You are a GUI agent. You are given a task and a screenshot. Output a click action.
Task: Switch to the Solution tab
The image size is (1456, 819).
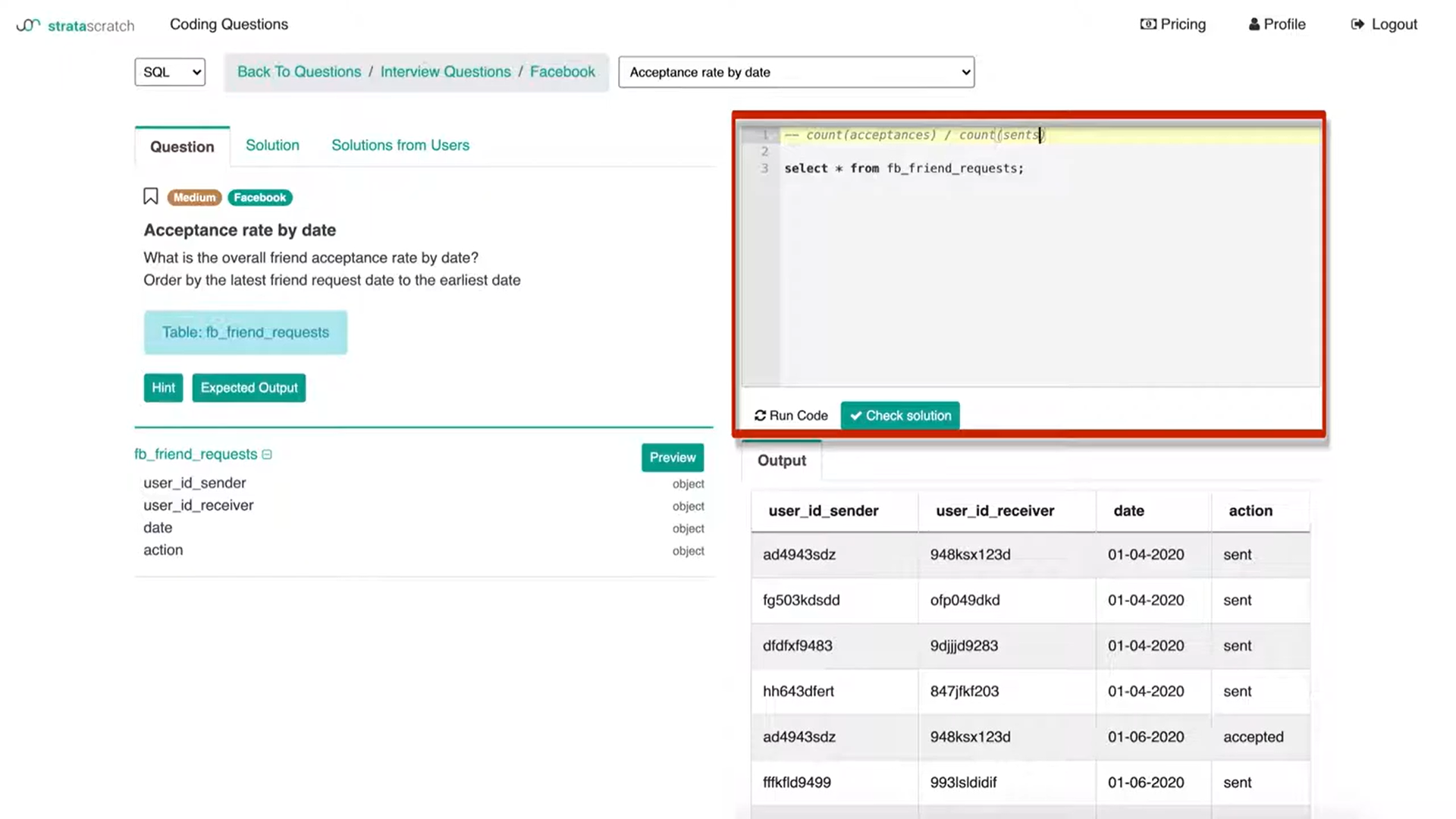tap(272, 145)
